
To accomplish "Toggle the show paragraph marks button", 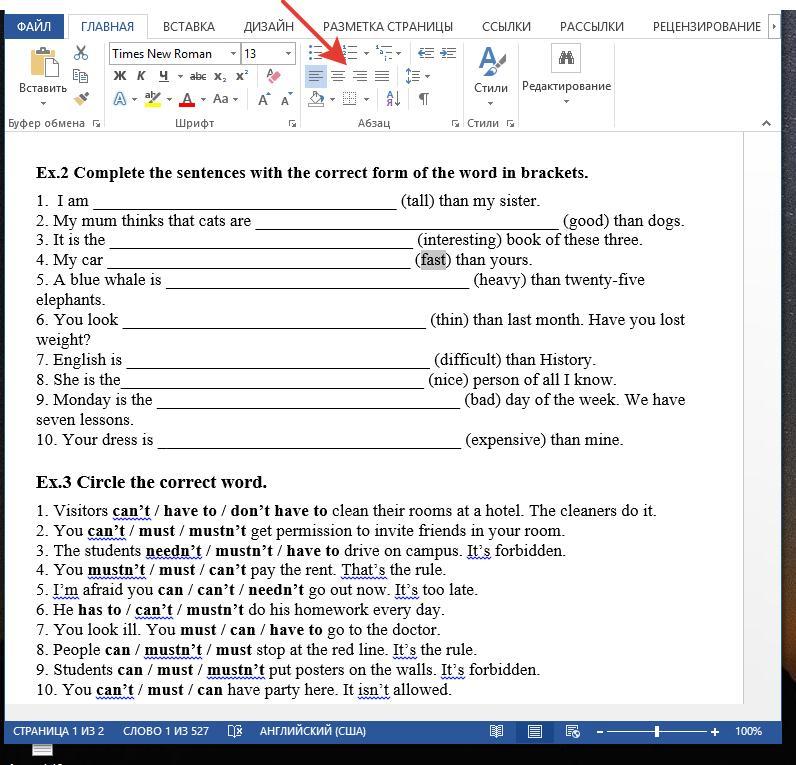I will 423,99.
